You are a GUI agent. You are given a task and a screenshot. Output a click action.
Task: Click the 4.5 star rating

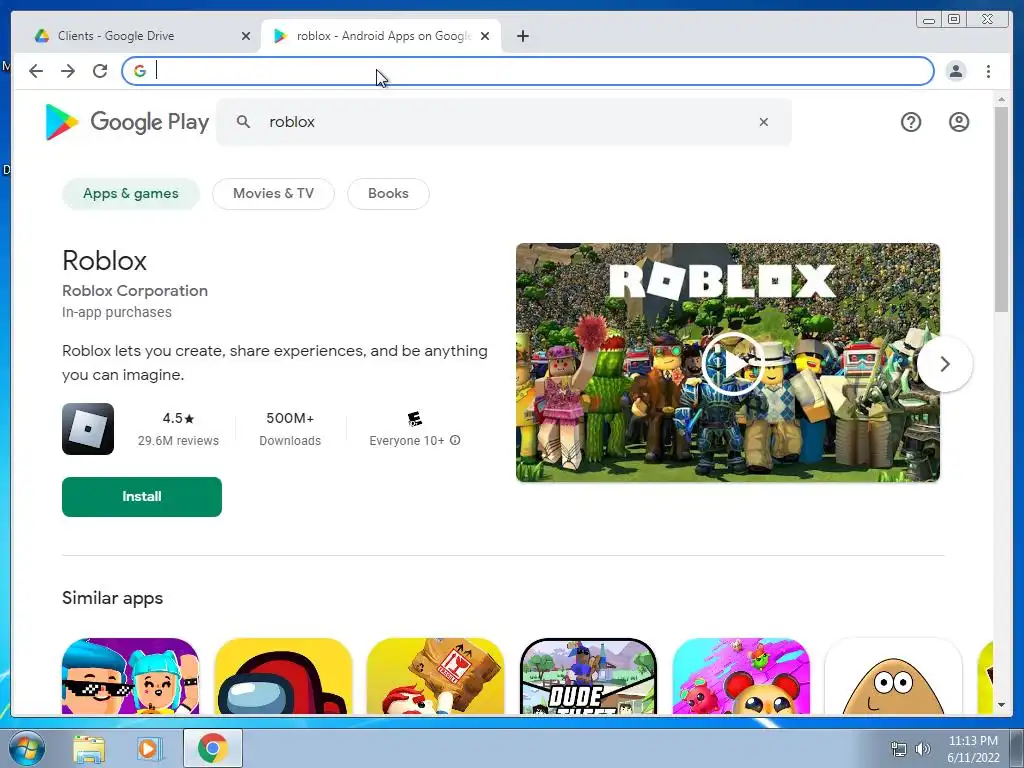click(178, 418)
